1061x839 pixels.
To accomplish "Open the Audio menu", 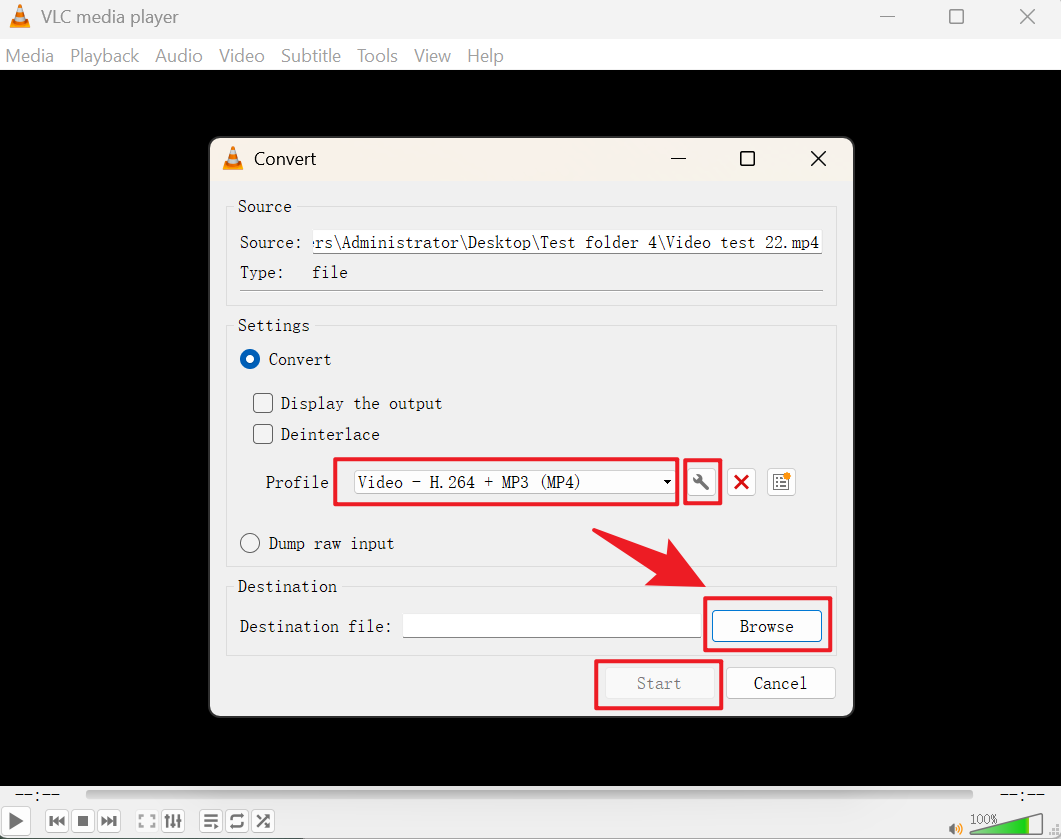I will 179,55.
